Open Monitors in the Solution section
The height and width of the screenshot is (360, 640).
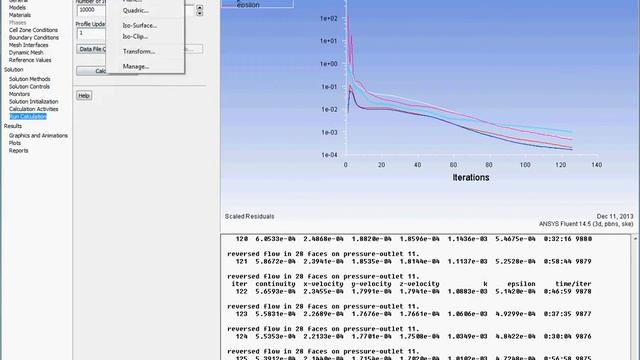click(x=19, y=94)
